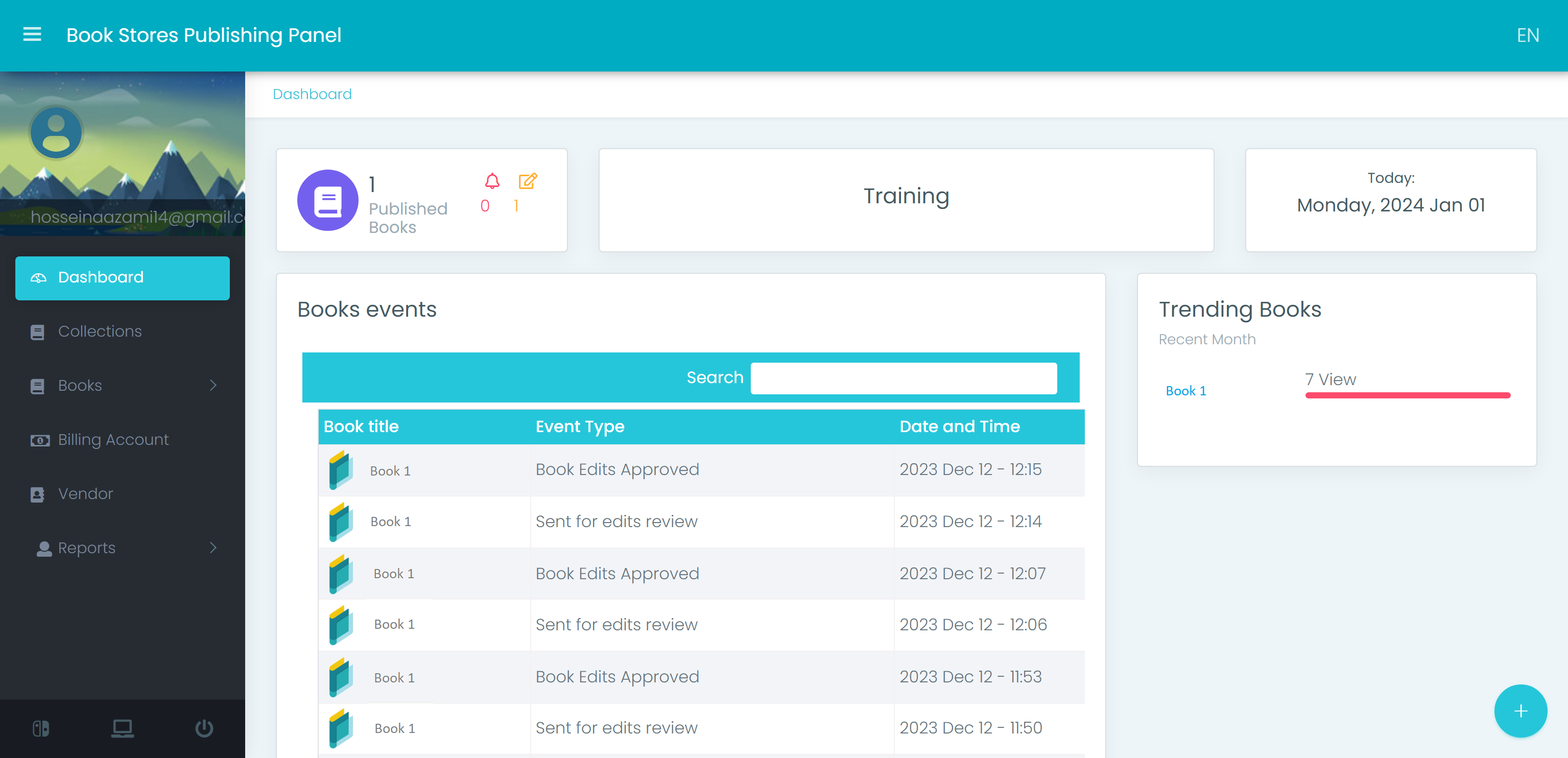The width and height of the screenshot is (1568, 758).
Task: Toggle the sidebar theme icon at bottom left
Action: point(41,728)
